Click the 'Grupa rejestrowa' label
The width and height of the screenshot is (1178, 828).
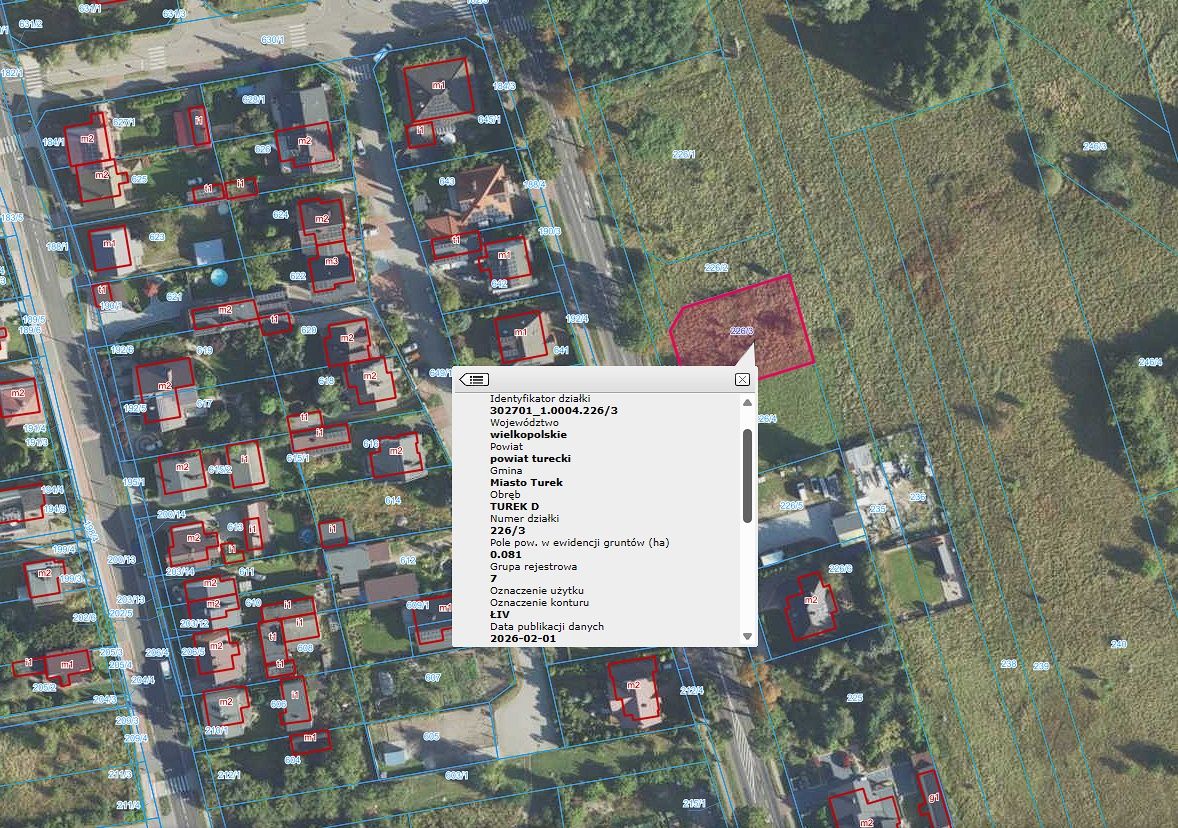pyautogui.click(x=533, y=567)
